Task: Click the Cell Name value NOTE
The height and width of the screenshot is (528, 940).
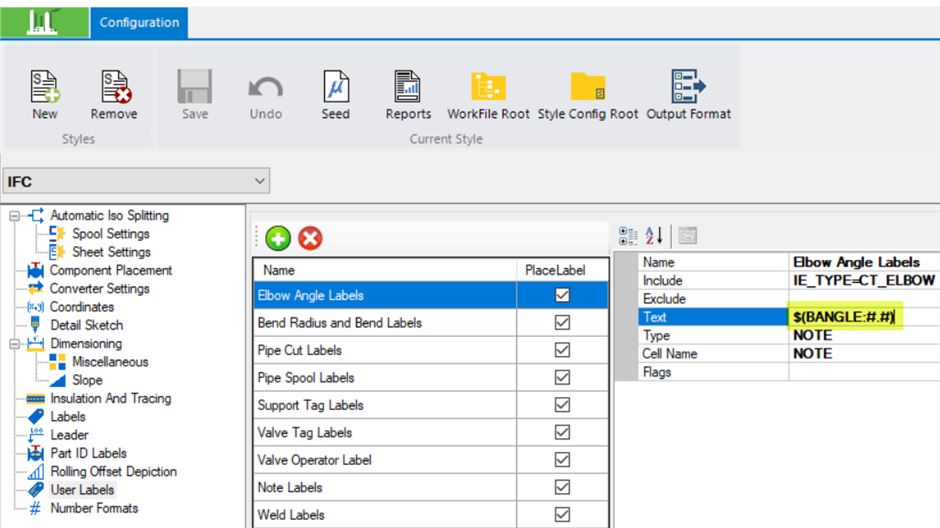Action: pyautogui.click(x=864, y=354)
